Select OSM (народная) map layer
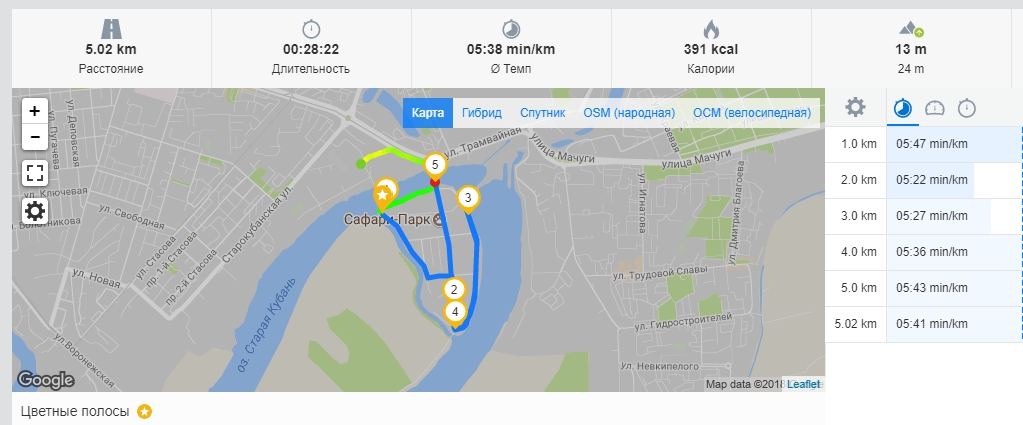This screenshot has width=1023, height=425. pyautogui.click(x=629, y=113)
